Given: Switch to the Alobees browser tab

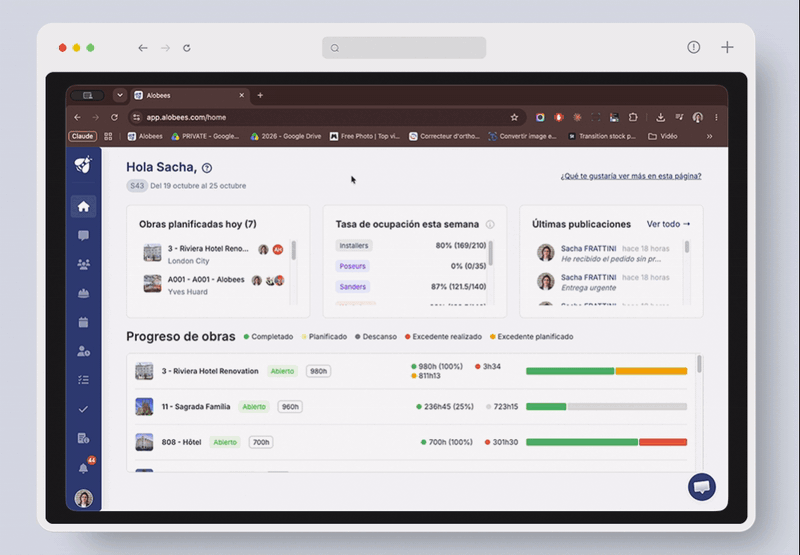Looking at the screenshot, I should pos(188,95).
